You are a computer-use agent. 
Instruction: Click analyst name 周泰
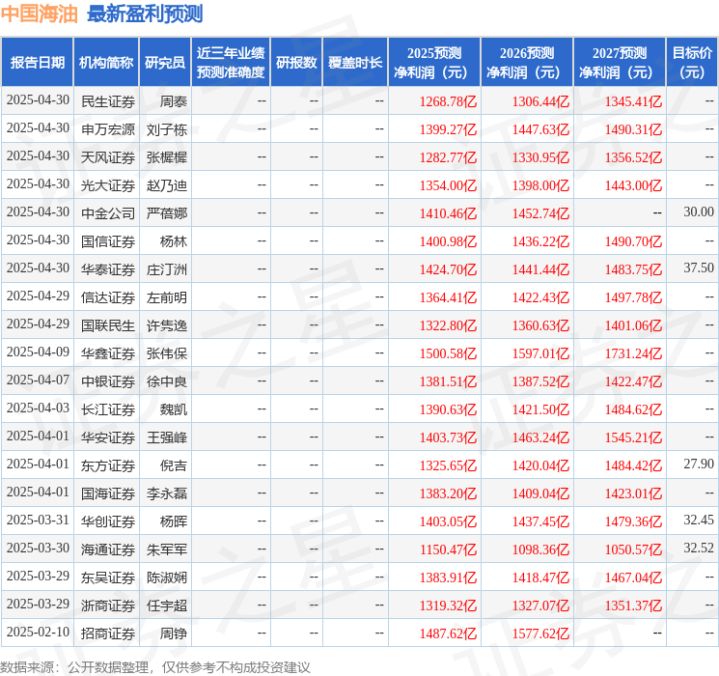pyautogui.click(x=173, y=101)
